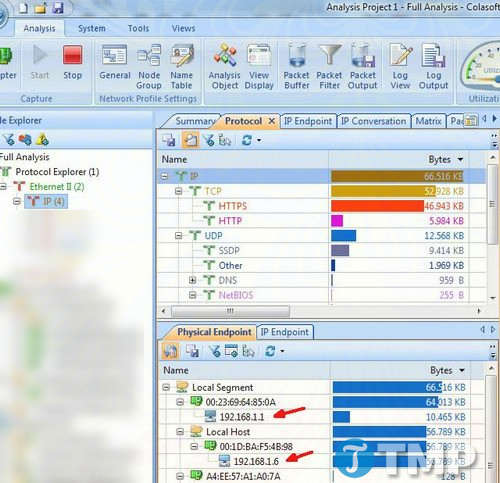Viewport: 500px width, 483px height.
Task: Select Ethernet II (2) in explorer tree
Action: pyautogui.click(x=57, y=187)
